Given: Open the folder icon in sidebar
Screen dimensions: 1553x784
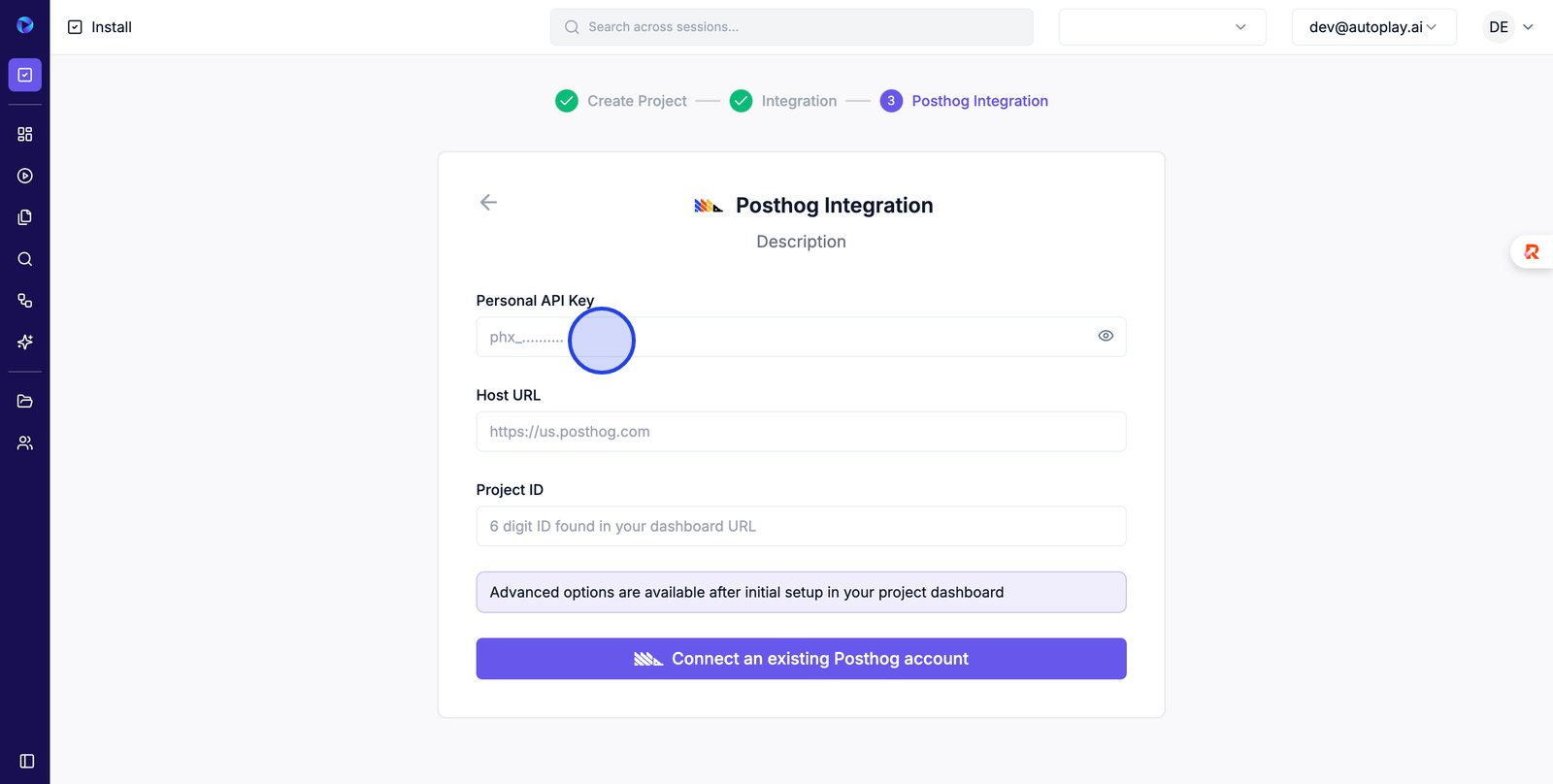Looking at the screenshot, I should (x=25, y=401).
